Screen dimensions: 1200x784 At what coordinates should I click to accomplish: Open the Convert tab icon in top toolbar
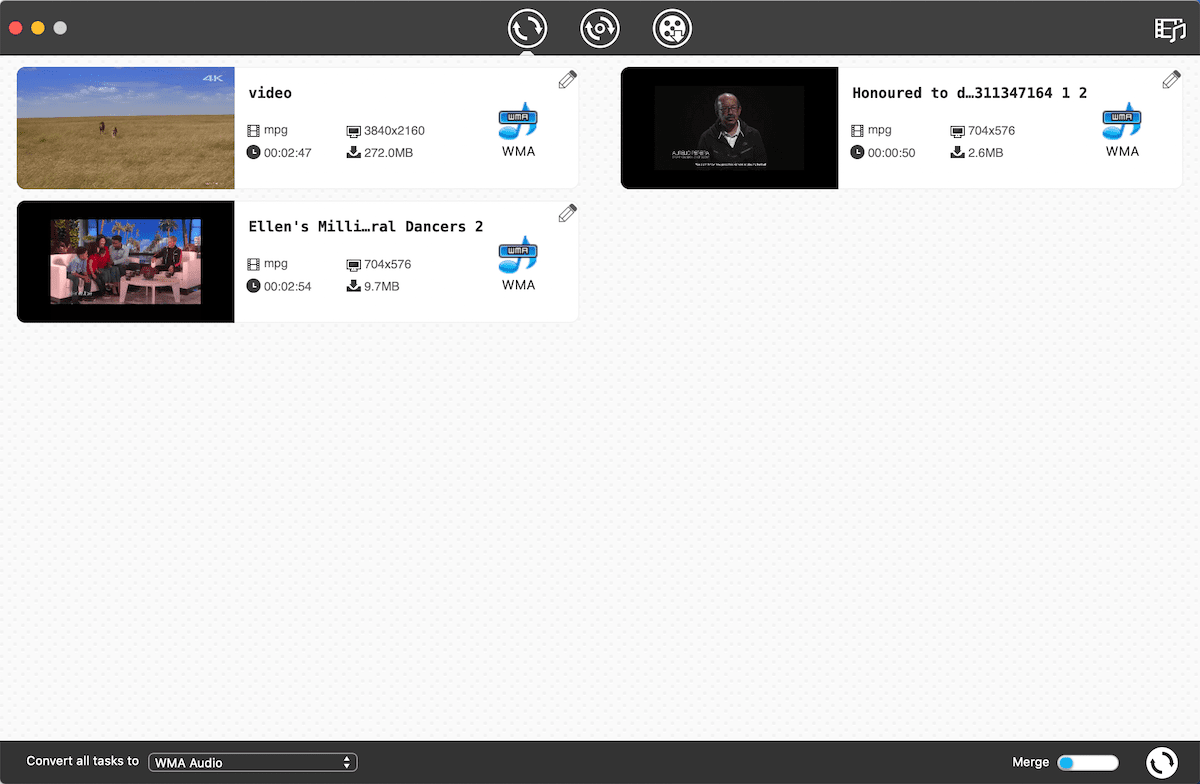click(x=527, y=29)
